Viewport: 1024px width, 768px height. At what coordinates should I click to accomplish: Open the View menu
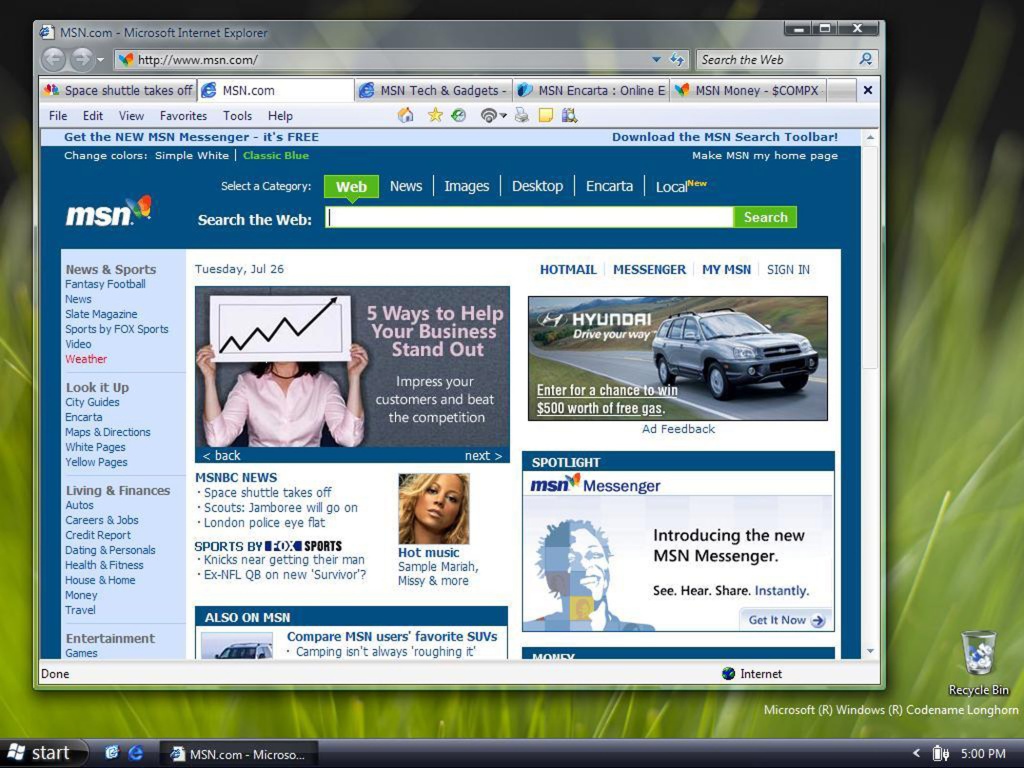(131, 116)
